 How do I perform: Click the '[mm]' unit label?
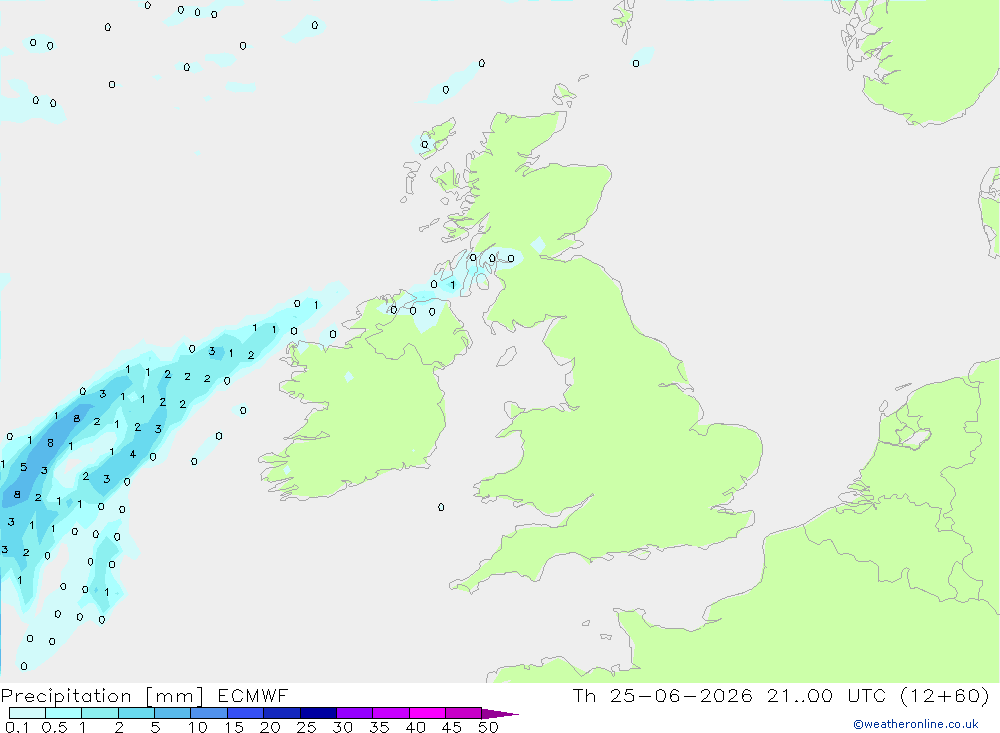coord(175,696)
